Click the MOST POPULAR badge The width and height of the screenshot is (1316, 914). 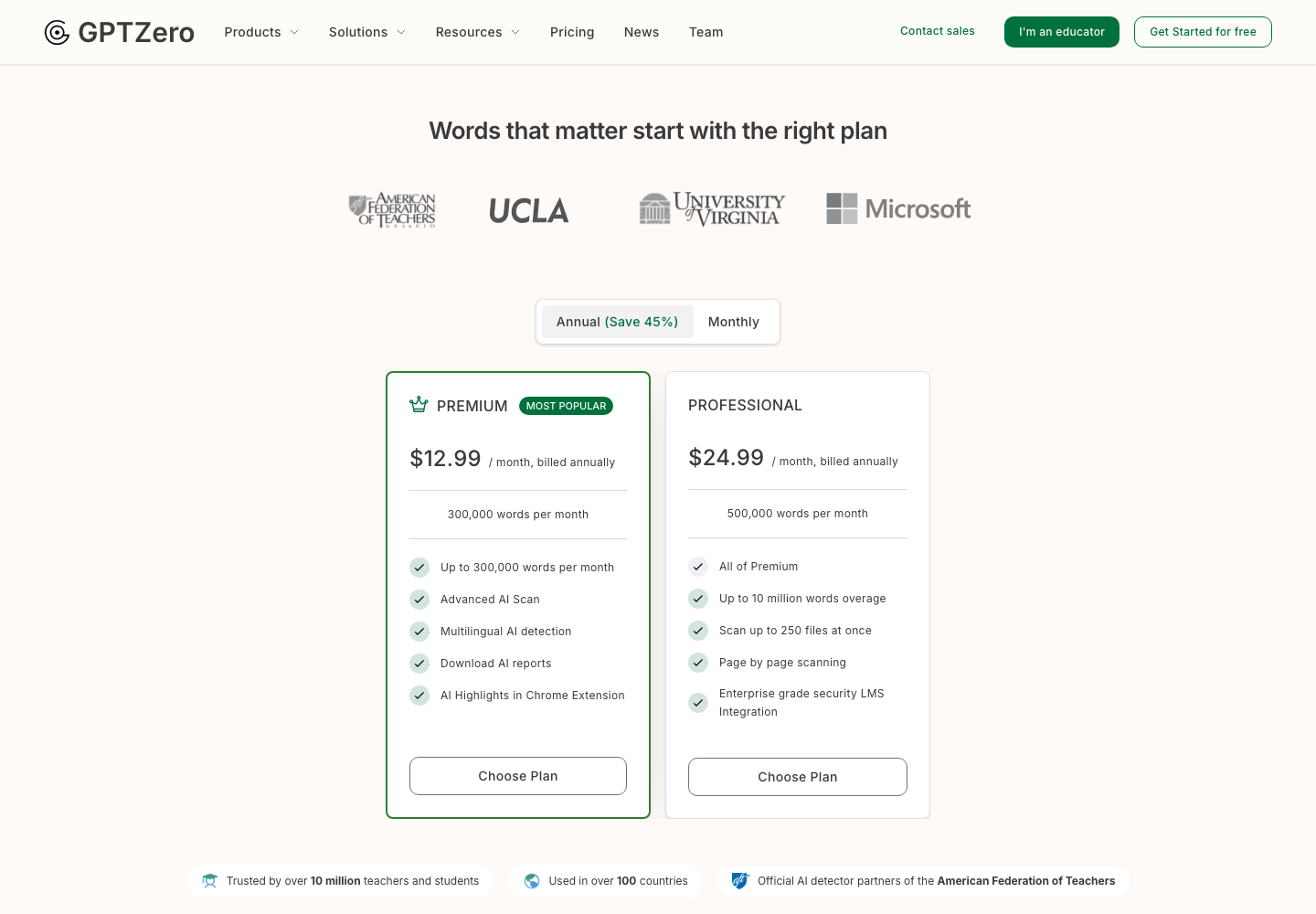point(566,406)
